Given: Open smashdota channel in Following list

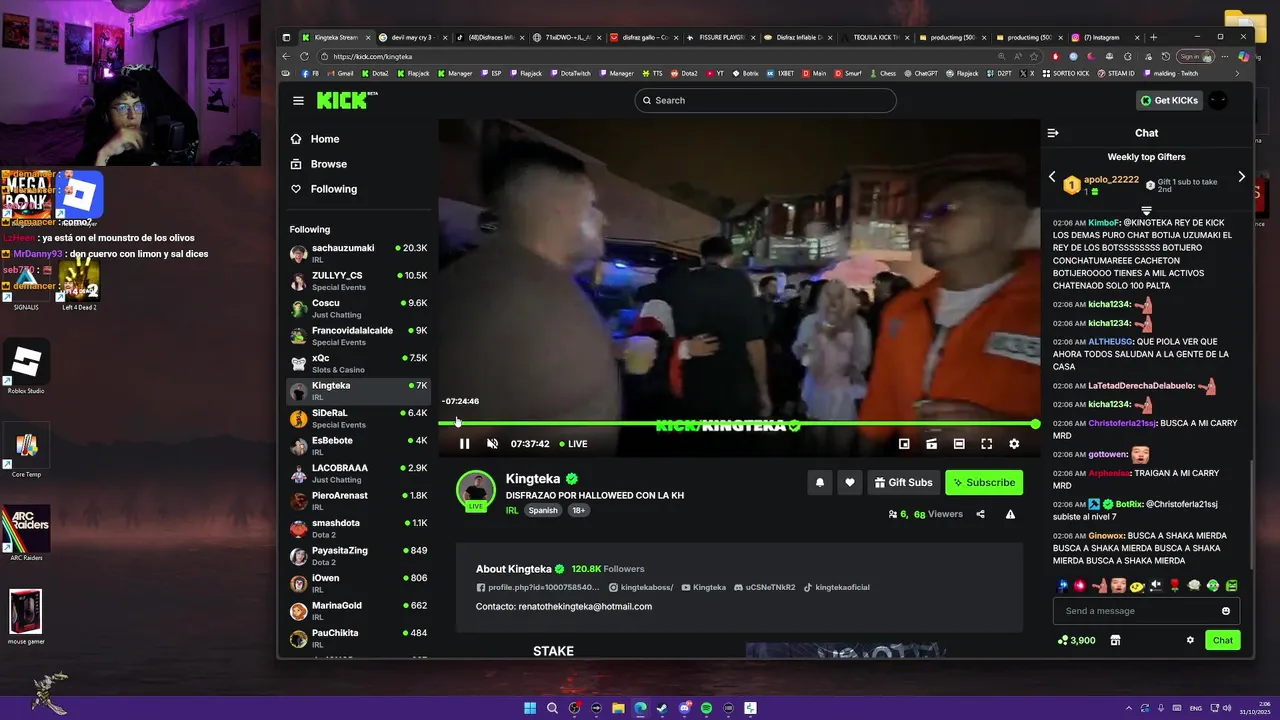Looking at the screenshot, I should pos(359,528).
